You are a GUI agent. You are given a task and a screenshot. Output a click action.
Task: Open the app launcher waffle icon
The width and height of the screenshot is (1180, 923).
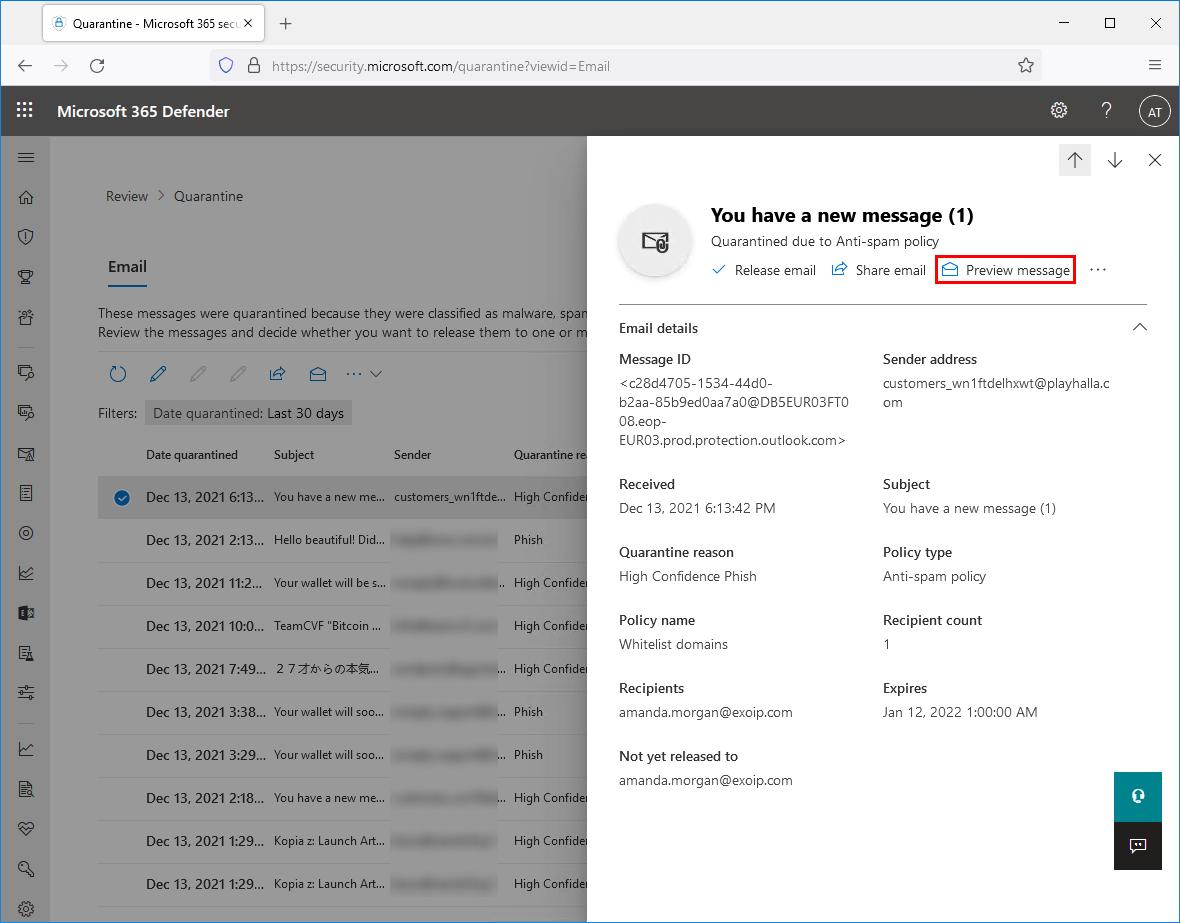coord(25,111)
